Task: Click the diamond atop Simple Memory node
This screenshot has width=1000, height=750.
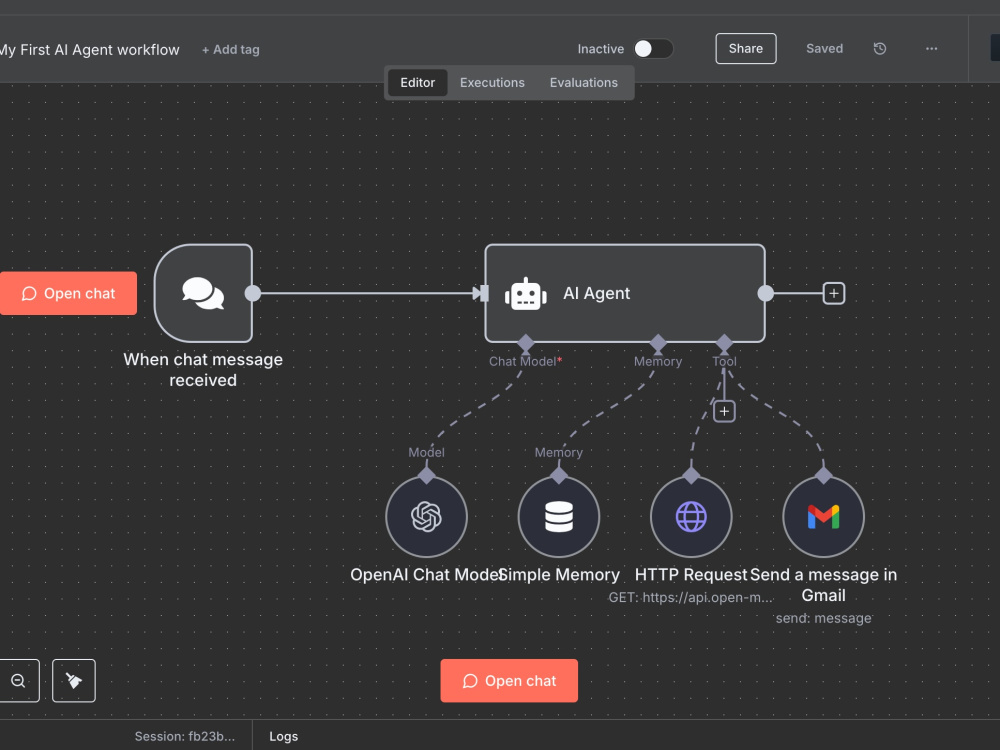Action: point(559,475)
